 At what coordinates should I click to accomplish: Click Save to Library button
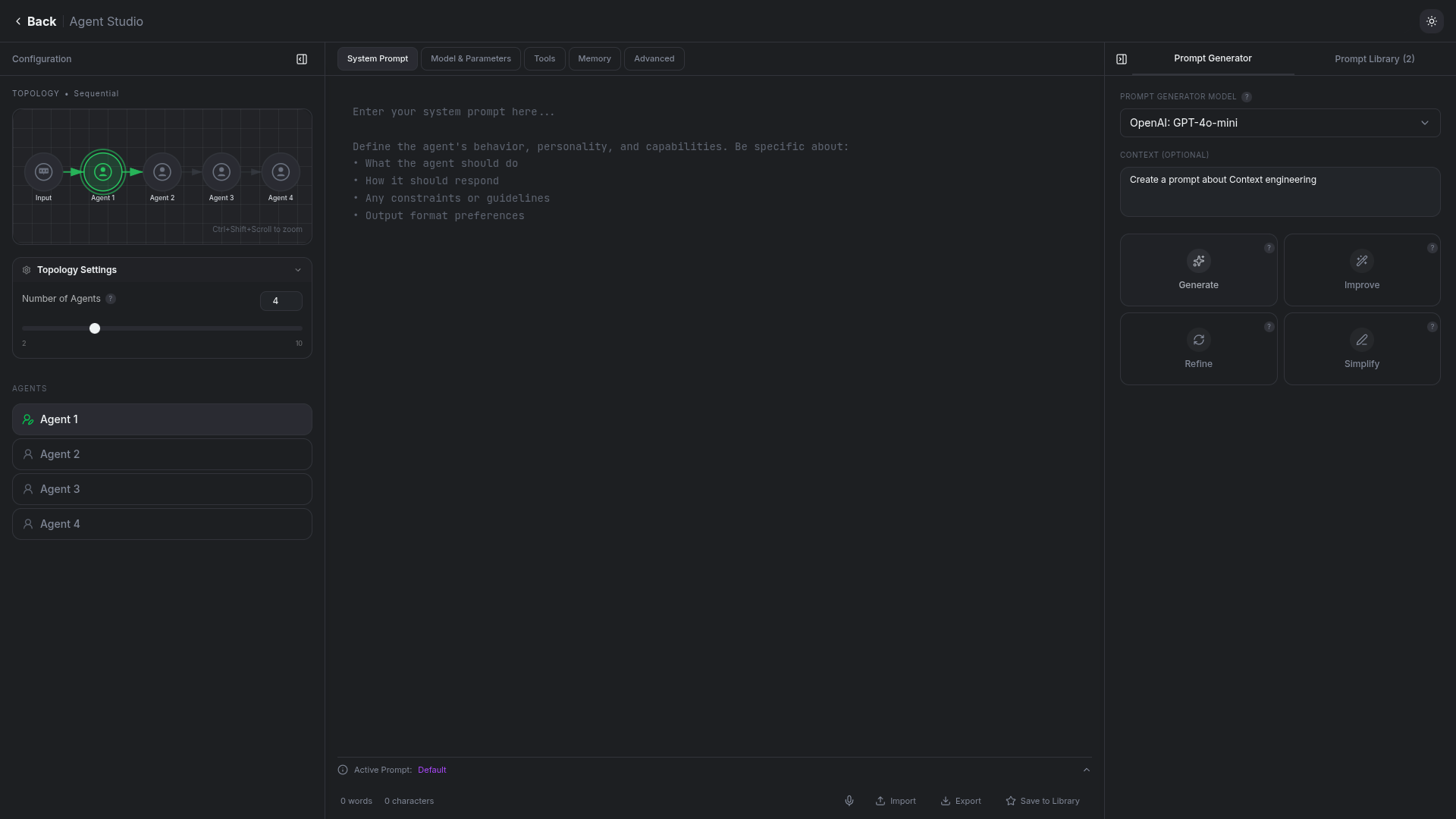(x=1042, y=801)
